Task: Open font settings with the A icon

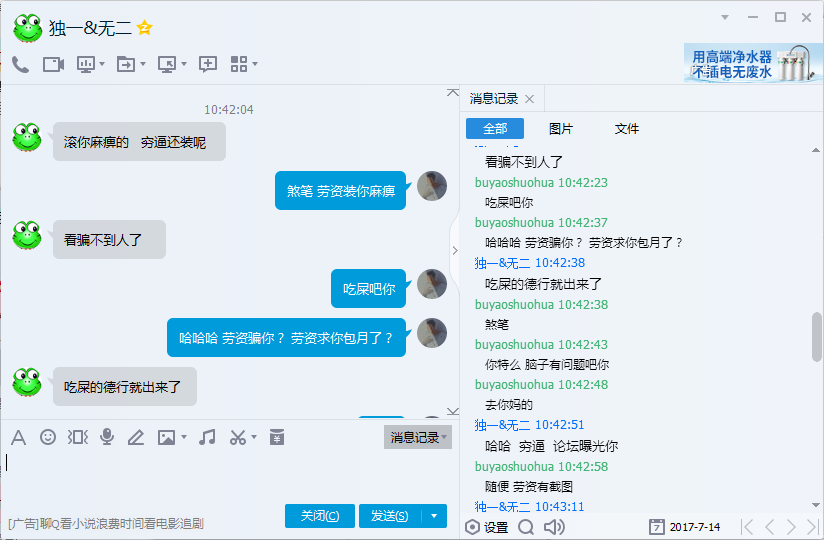Action: [x=18, y=437]
